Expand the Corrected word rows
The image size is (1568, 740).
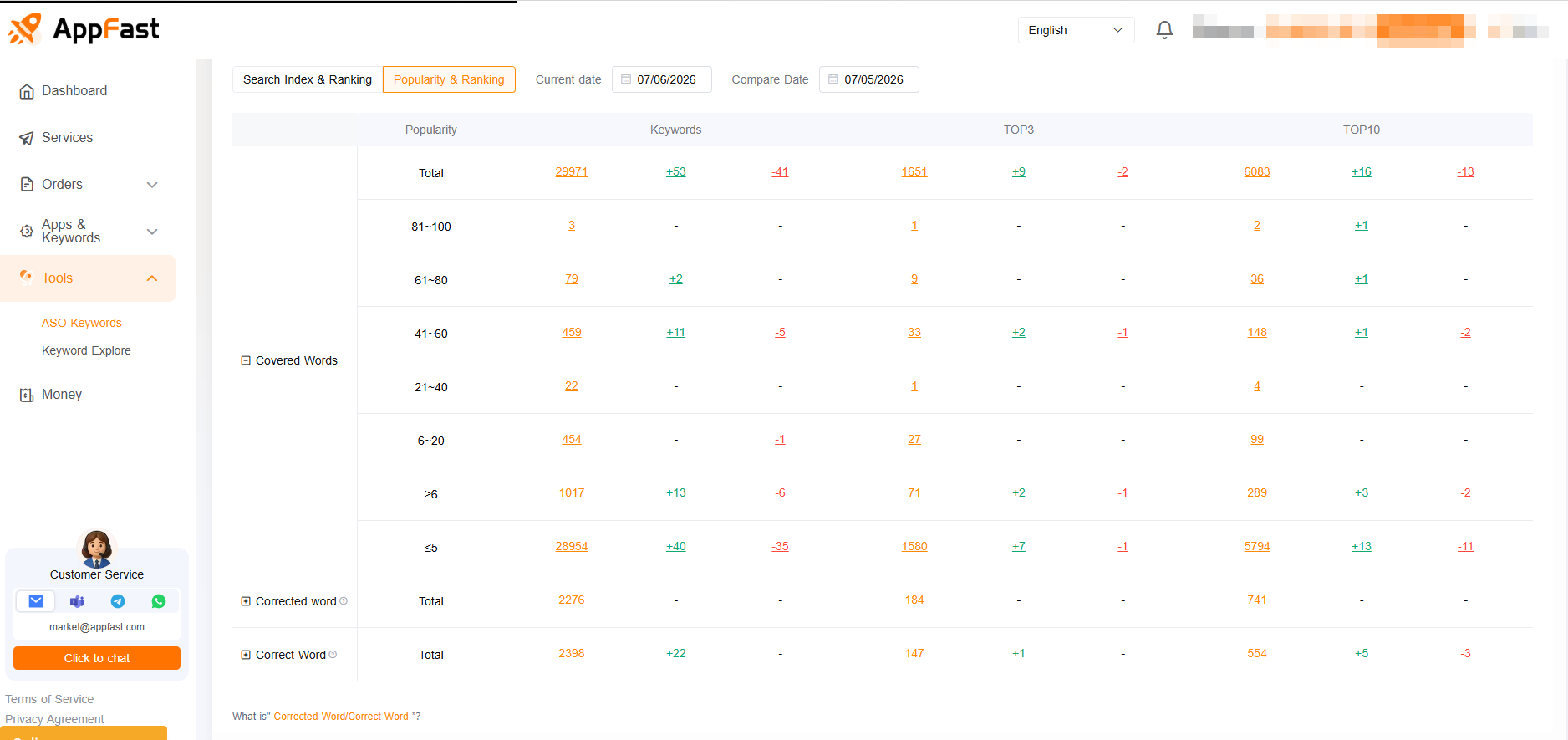tap(246, 601)
